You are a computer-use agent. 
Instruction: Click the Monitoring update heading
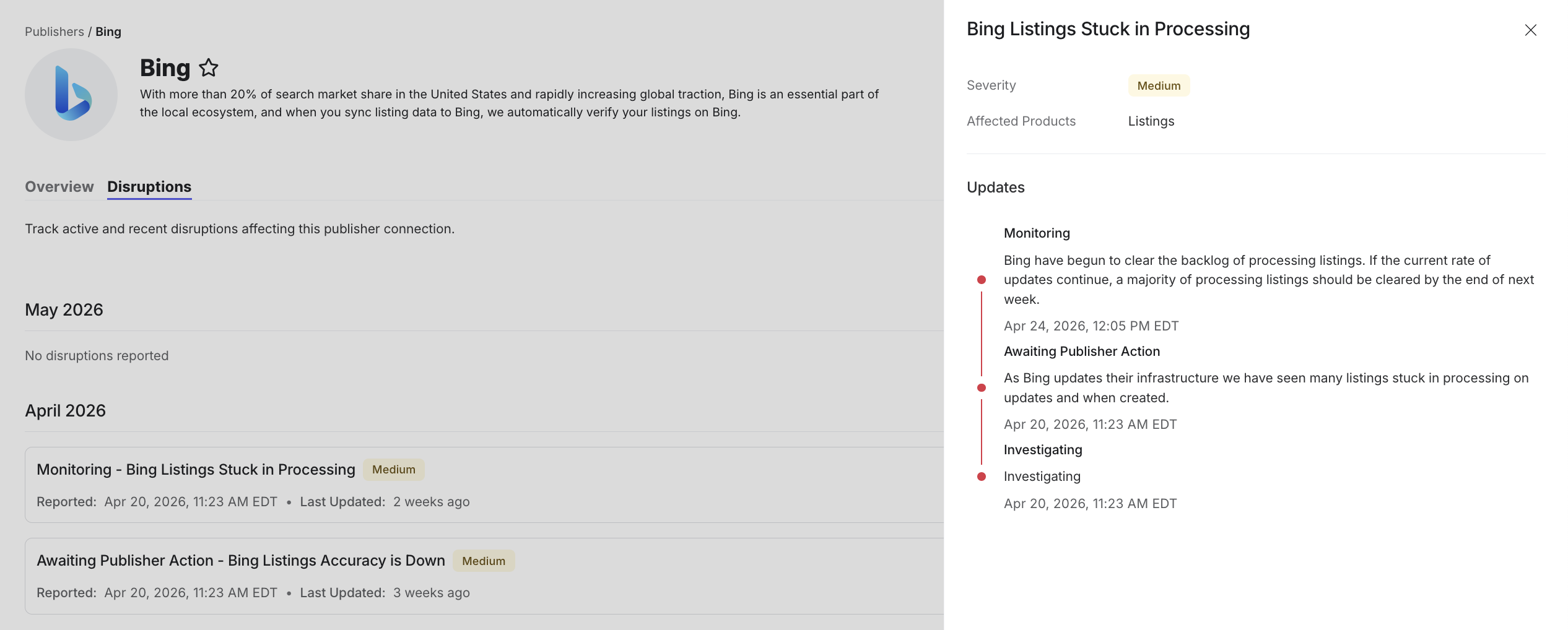pyautogui.click(x=1037, y=233)
